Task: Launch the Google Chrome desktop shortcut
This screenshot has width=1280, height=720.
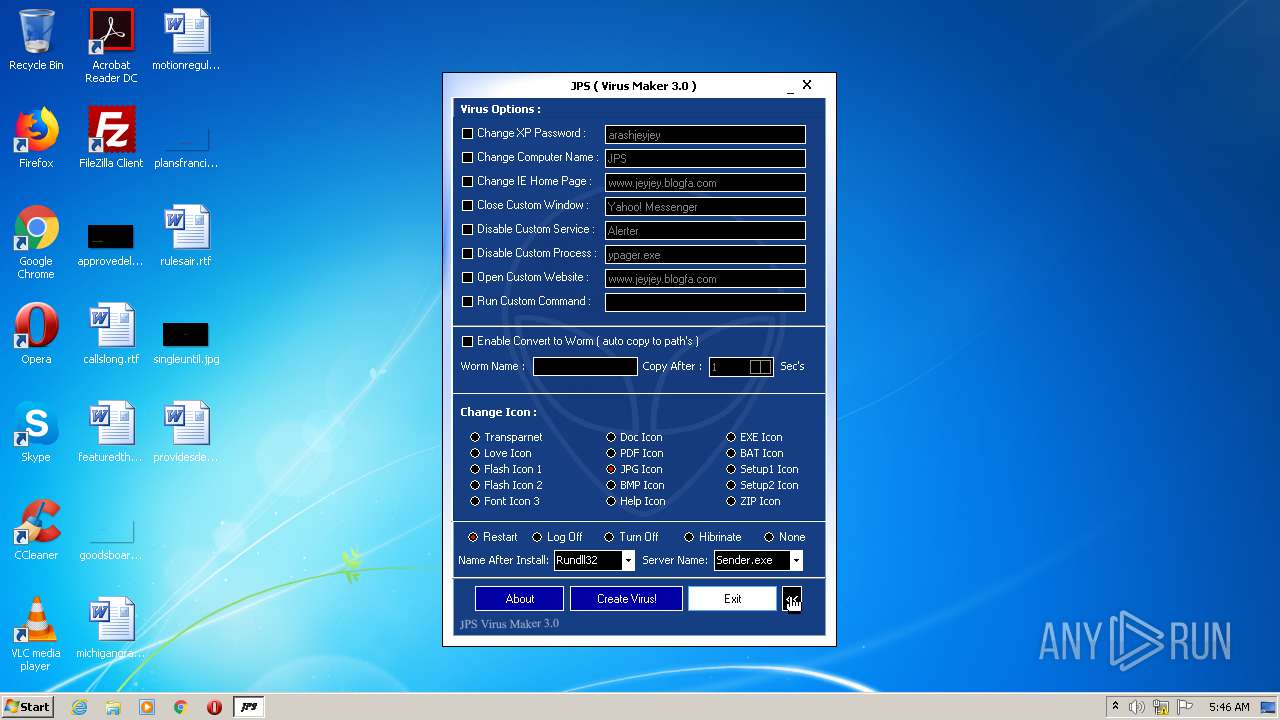Action: click(x=36, y=243)
